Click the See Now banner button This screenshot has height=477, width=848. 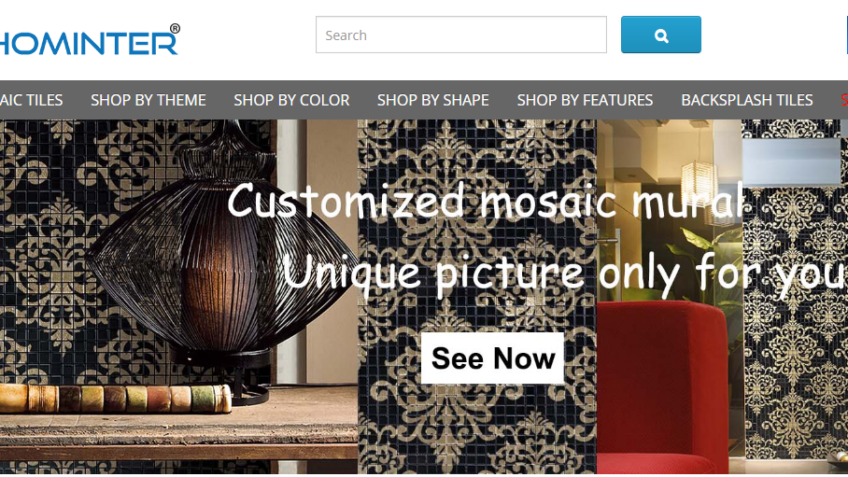coord(492,358)
